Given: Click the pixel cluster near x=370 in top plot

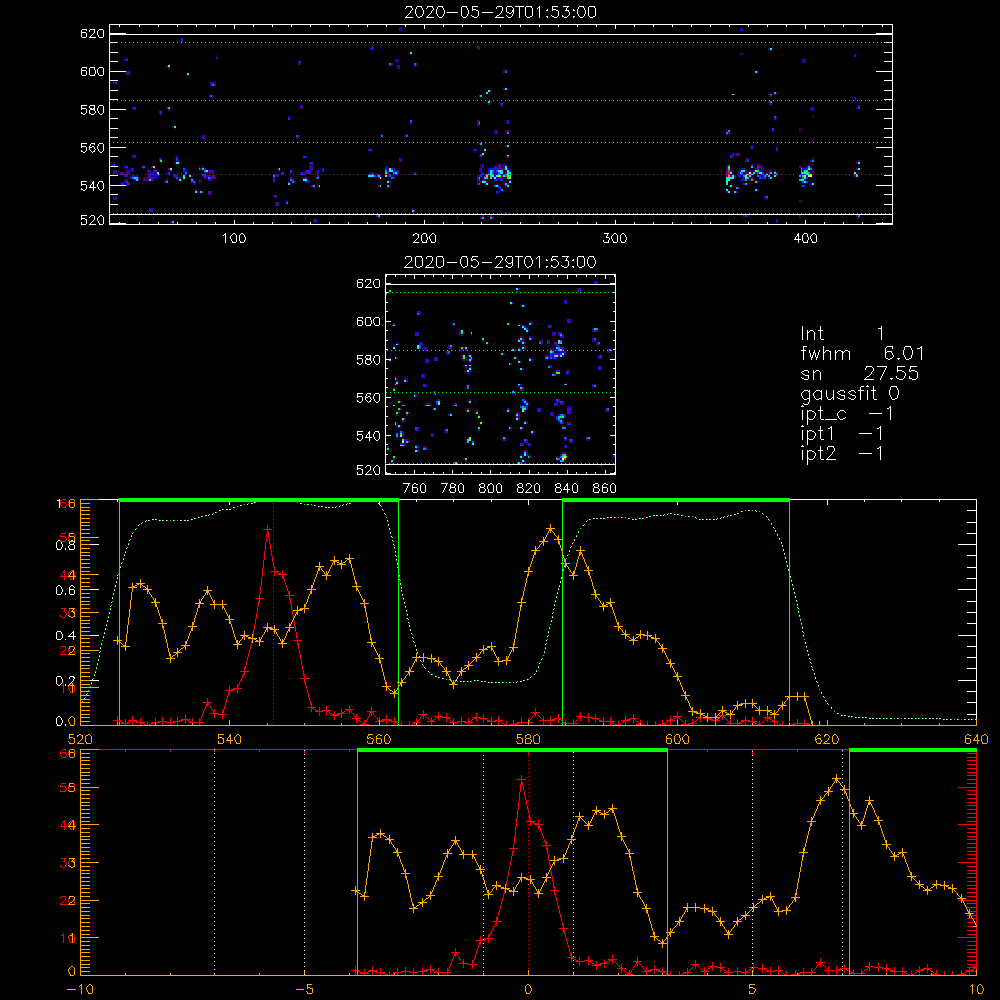Looking at the screenshot, I should click(751, 173).
